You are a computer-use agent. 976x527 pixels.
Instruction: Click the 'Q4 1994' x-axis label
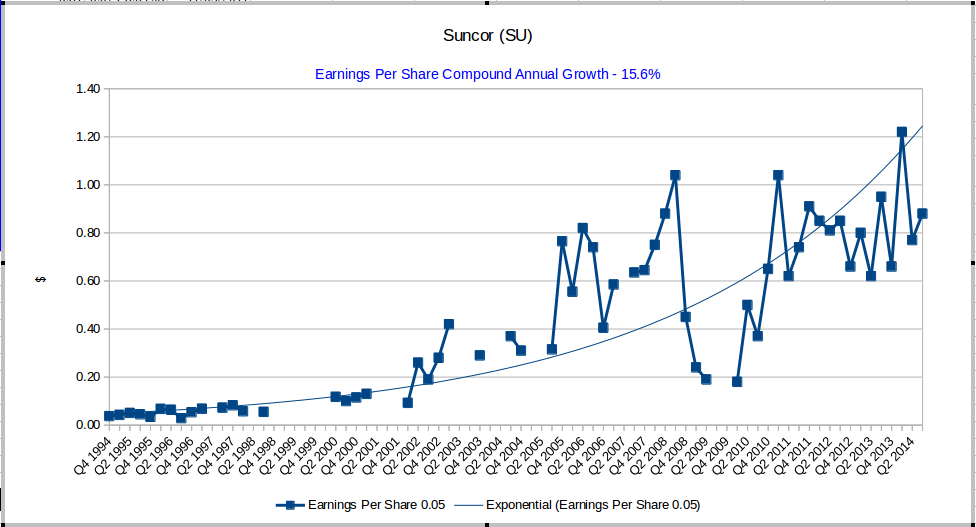pos(93,456)
